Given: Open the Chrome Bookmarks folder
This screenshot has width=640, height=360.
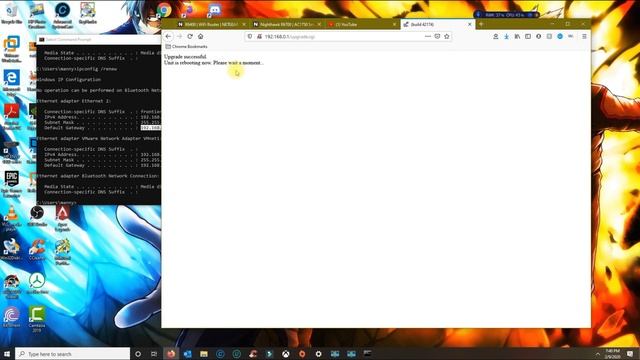Looking at the screenshot, I should [x=187, y=47].
